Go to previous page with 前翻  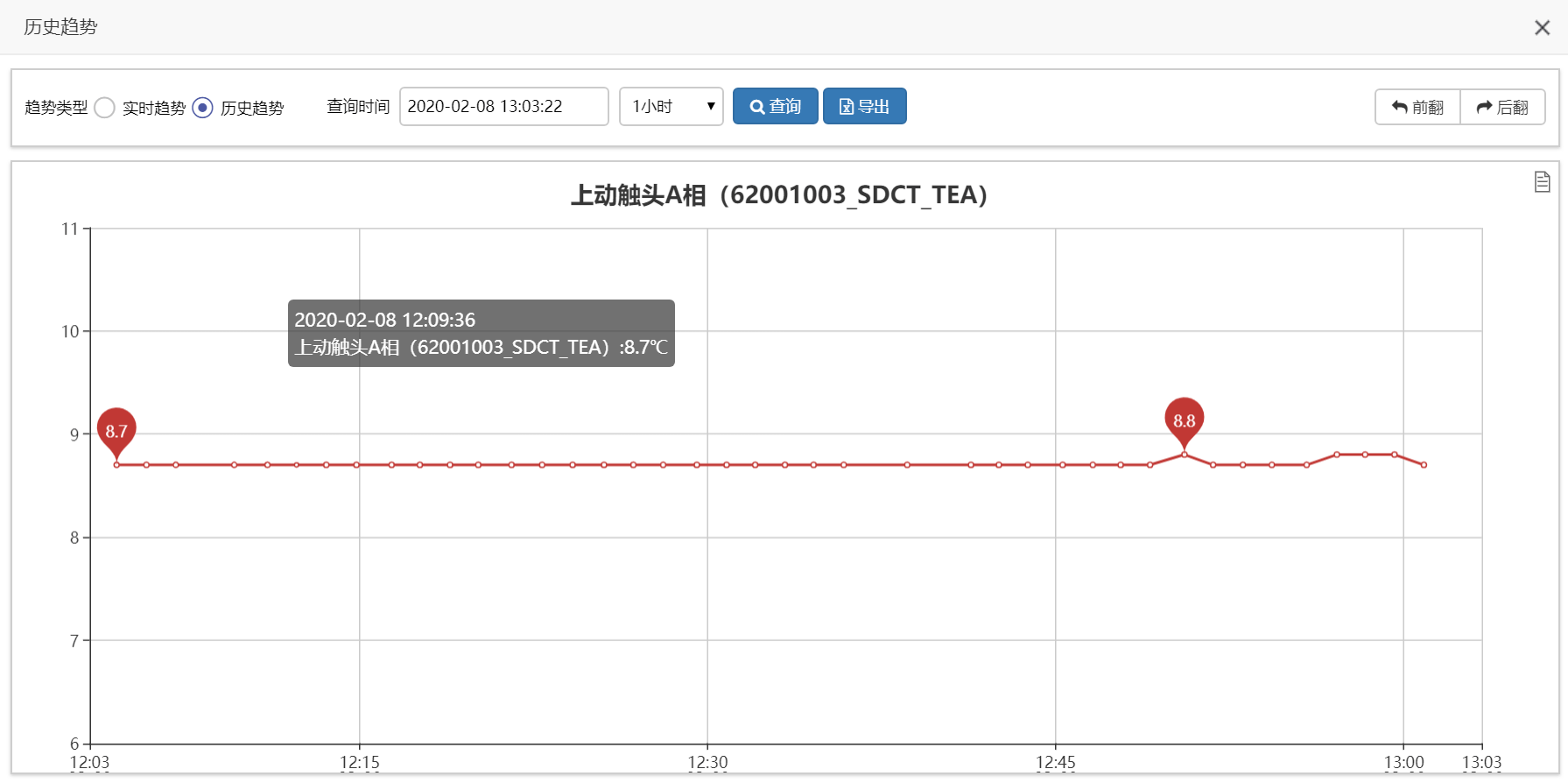click(1417, 107)
